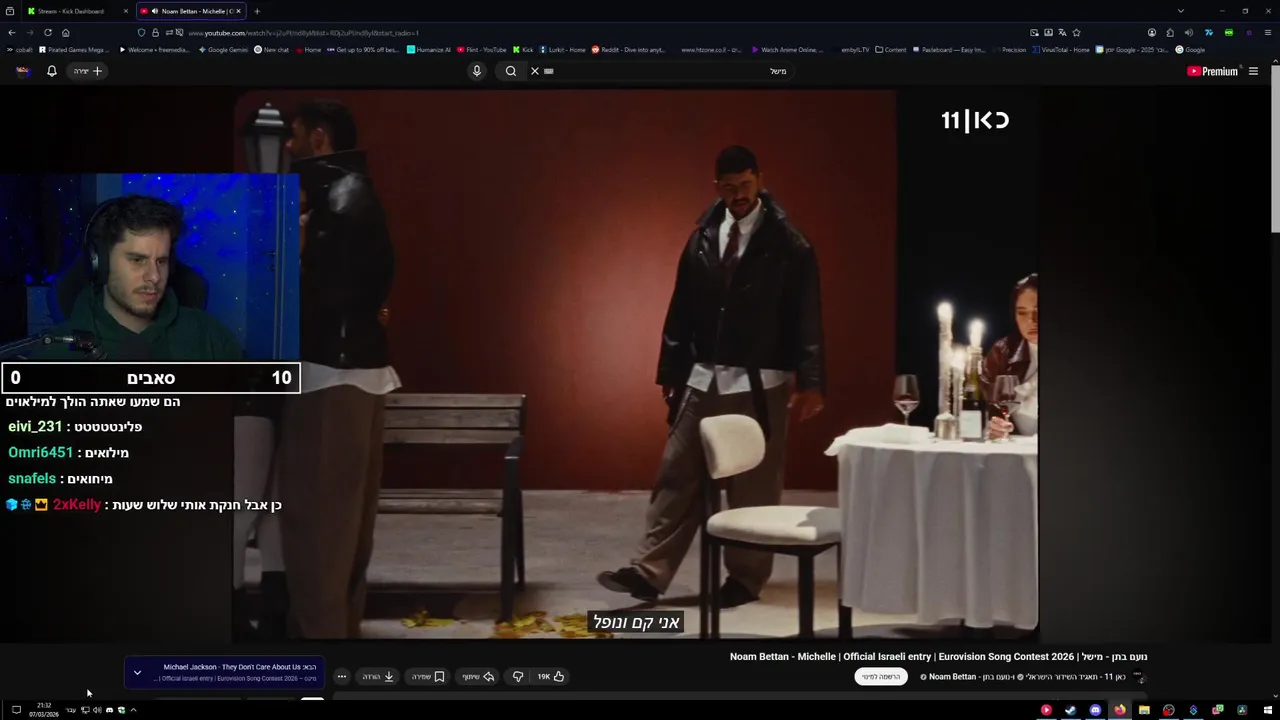Screen dimensions: 1280x720
Task: Save the video with the bookmark button
Action: point(428,676)
